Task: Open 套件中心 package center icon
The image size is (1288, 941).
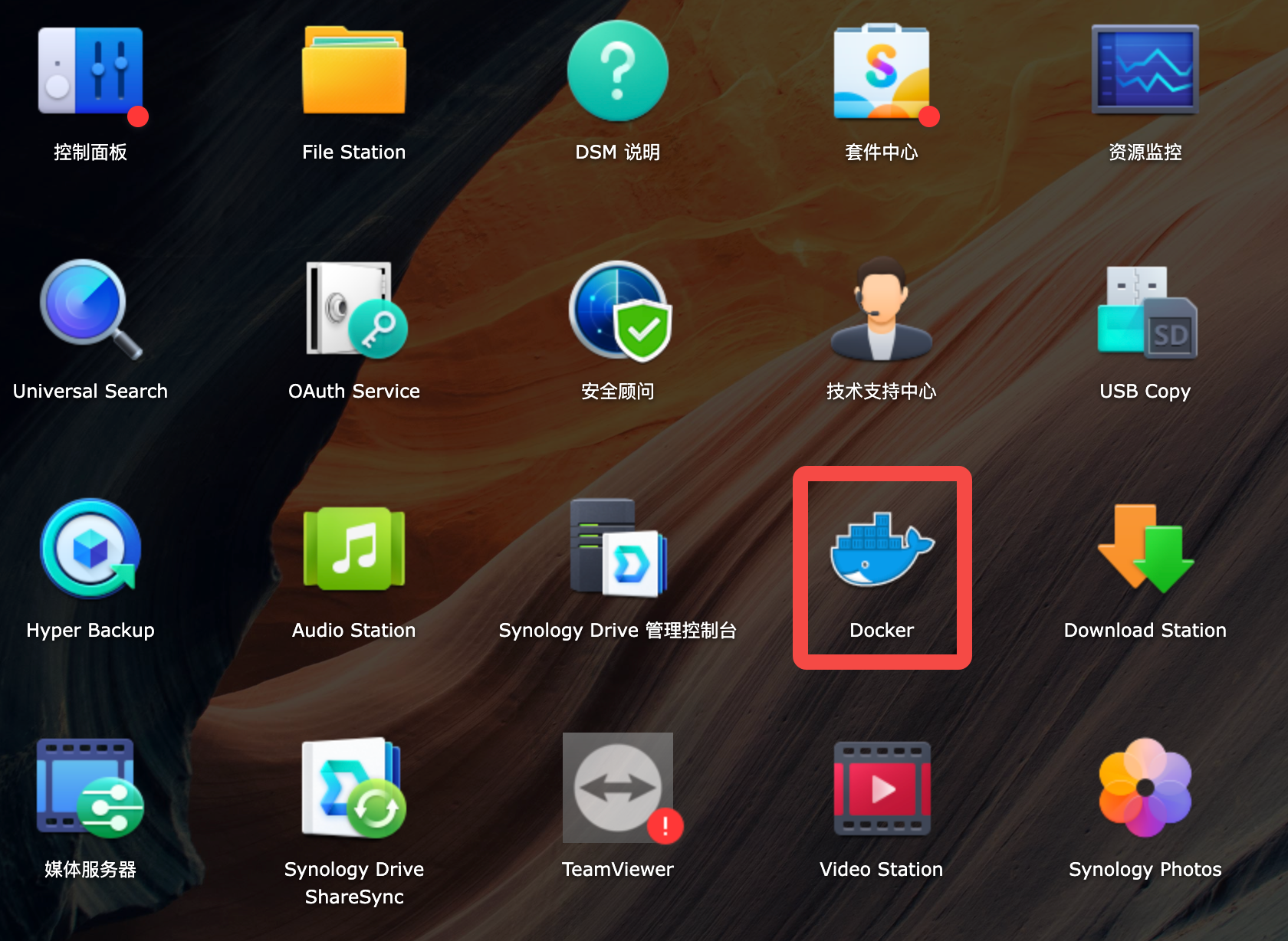Action: (883, 72)
